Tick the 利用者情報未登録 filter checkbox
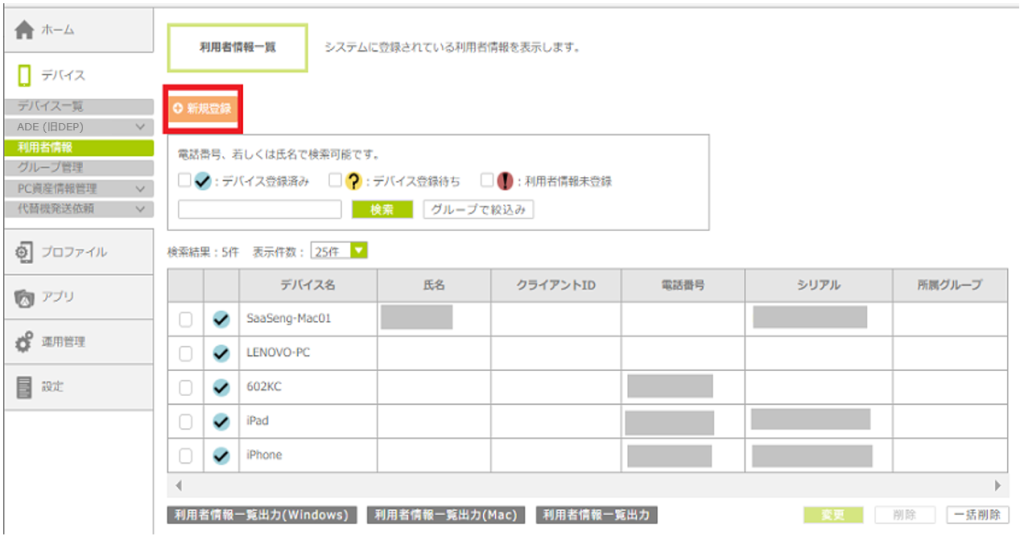The height and width of the screenshot is (536, 1024). (x=487, y=181)
